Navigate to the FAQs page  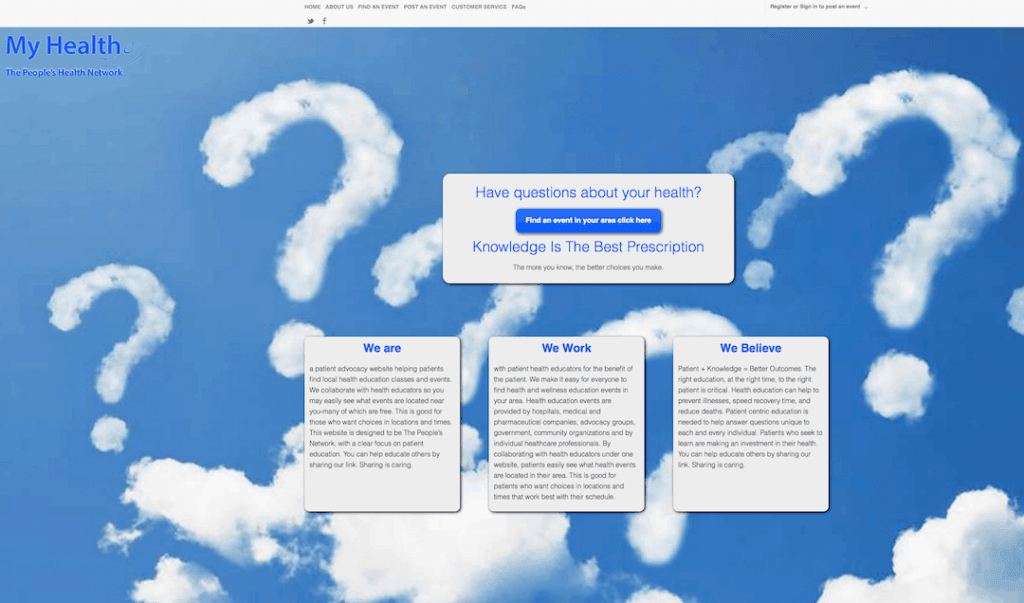tap(518, 7)
